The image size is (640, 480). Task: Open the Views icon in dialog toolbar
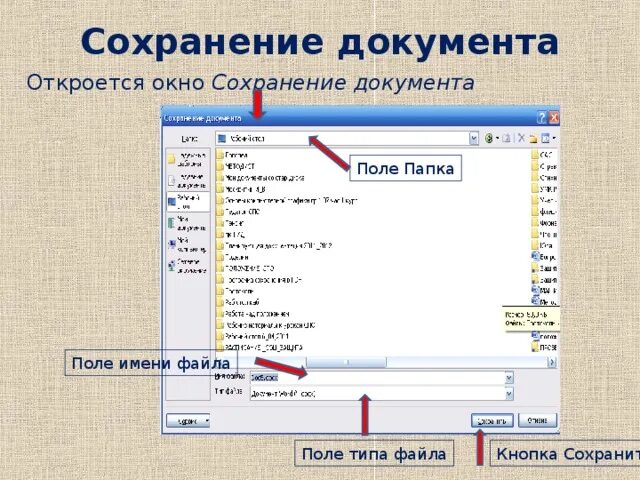[545, 138]
